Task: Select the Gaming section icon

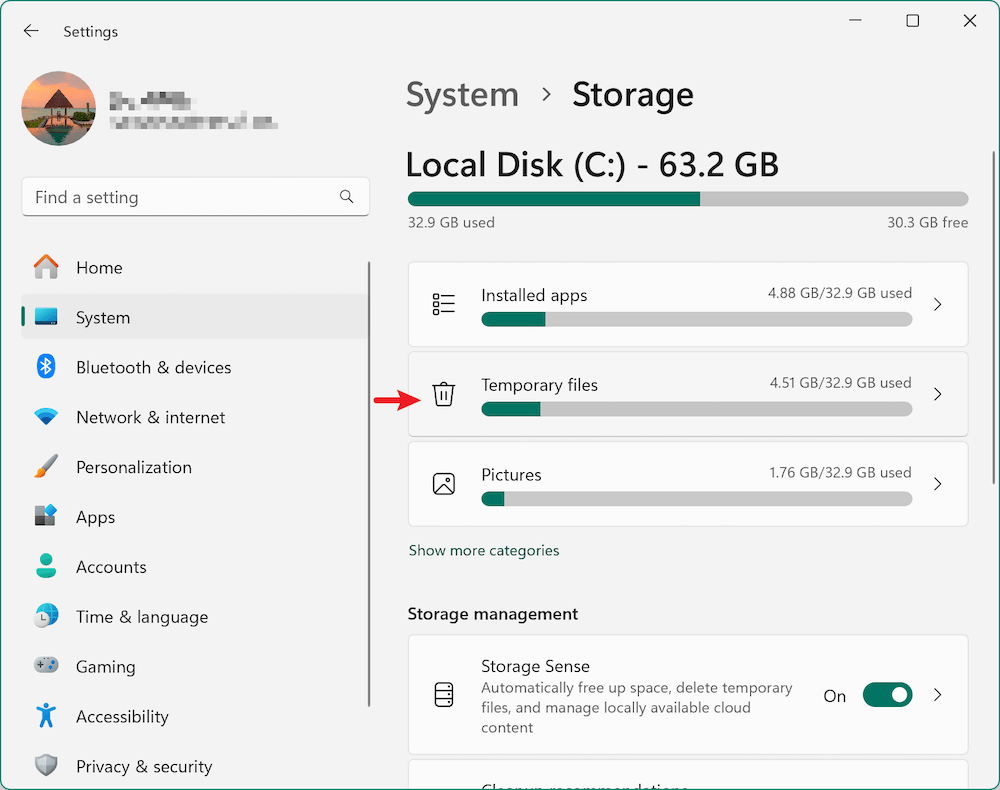Action: click(46, 666)
